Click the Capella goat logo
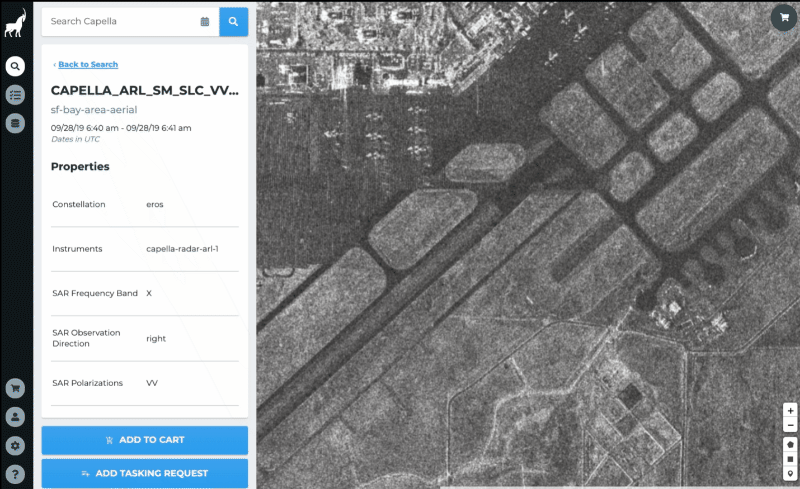The height and width of the screenshot is (489, 800). (x=15, y=23)
